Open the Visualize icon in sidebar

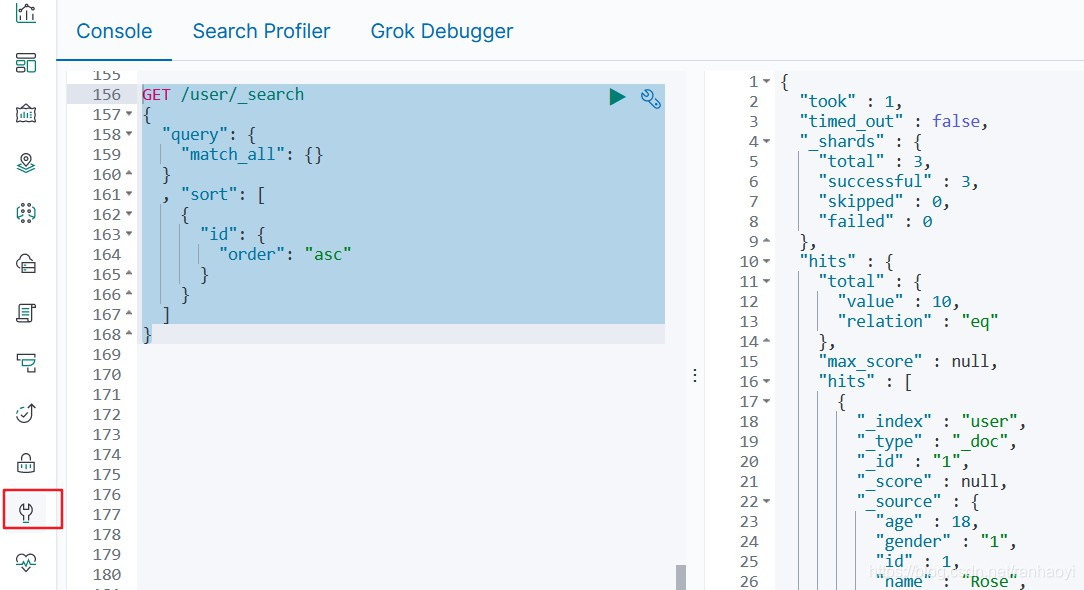click(x=26, y=13)
